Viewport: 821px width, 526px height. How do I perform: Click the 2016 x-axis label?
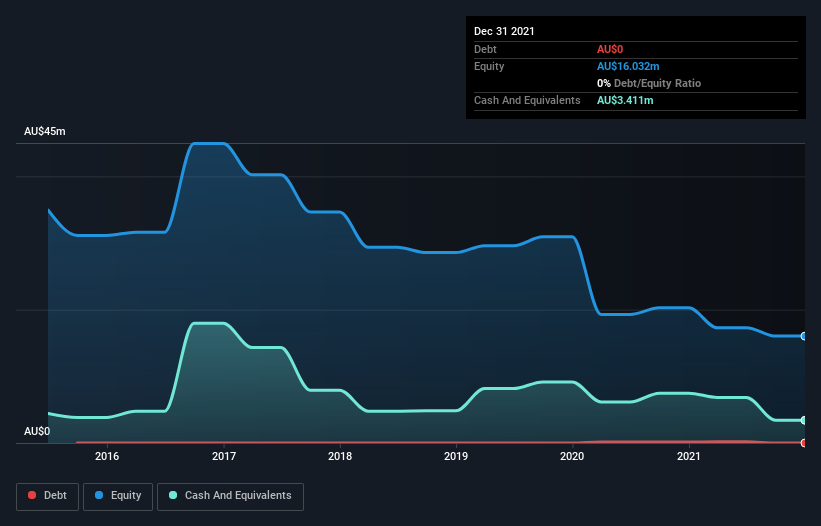click(107, 456)
